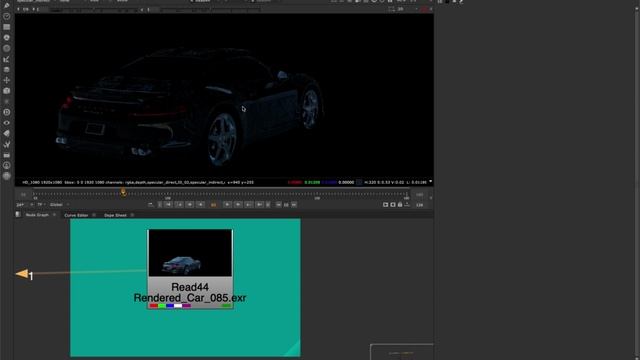Screen dimensions: 640x360
Task: Adjust the viewer gain slider
Action: (x=95, y=9)
